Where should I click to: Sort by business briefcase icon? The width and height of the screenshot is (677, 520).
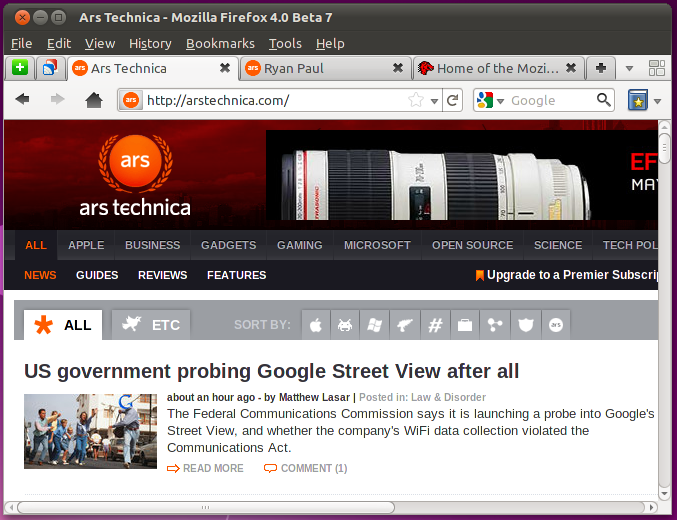[465, 325]
